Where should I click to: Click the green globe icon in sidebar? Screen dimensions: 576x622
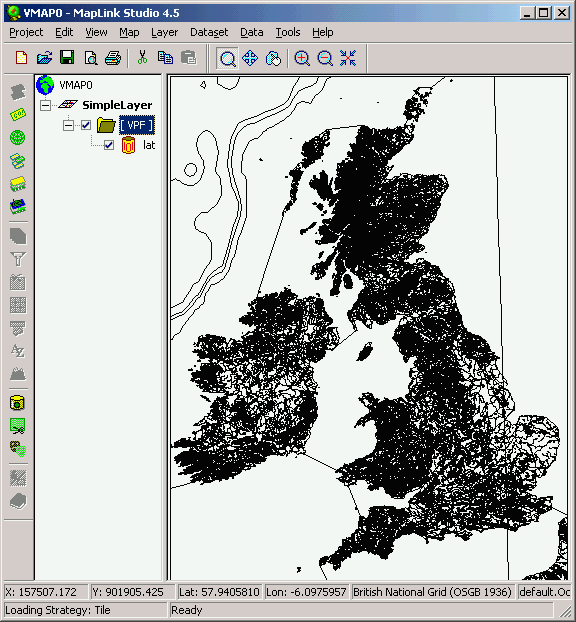click(x=18, y=138)
